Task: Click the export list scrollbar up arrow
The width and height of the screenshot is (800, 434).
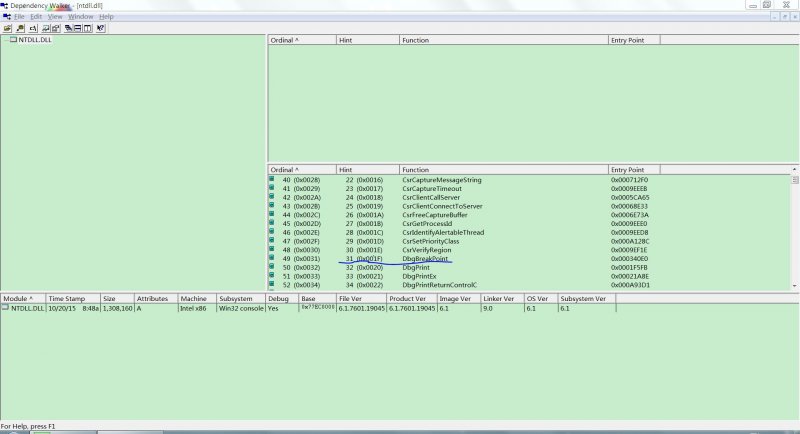Action: point(795,169)
